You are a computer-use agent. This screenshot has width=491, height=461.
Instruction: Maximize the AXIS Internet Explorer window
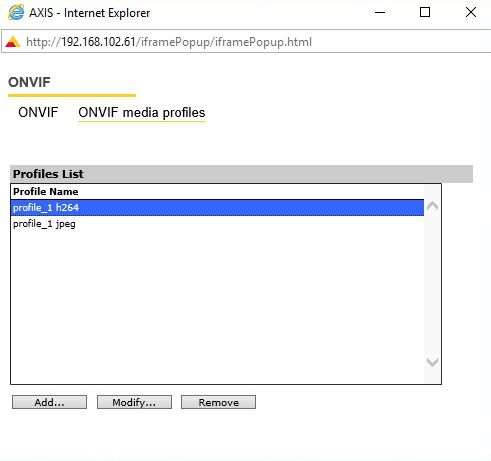point(425,12)
